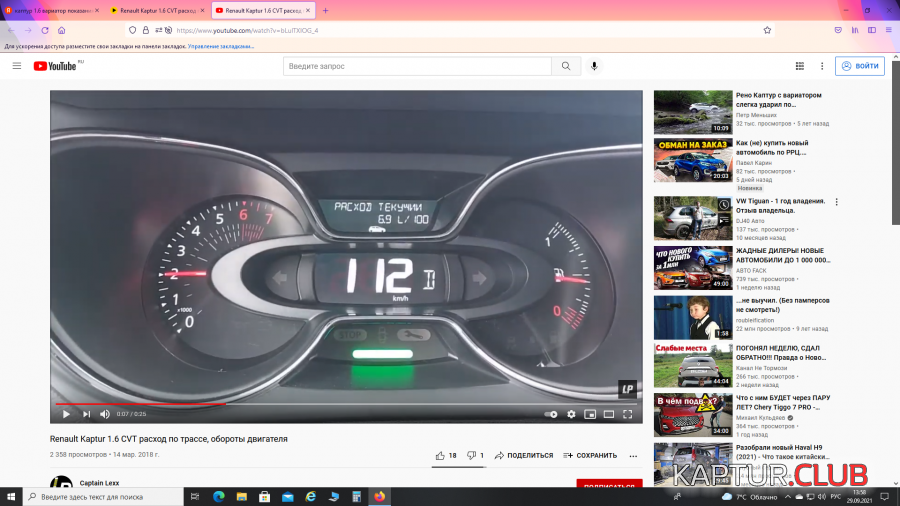
Task: Open the Windows Start menu
Action: point(11,497)
